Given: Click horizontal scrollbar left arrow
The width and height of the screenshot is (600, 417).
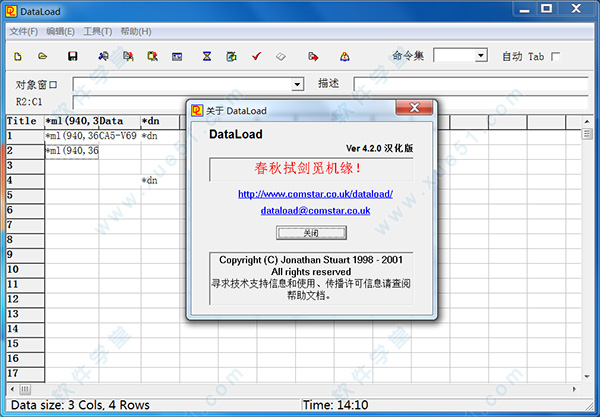Looking at the screenshot, I should 12,389.
